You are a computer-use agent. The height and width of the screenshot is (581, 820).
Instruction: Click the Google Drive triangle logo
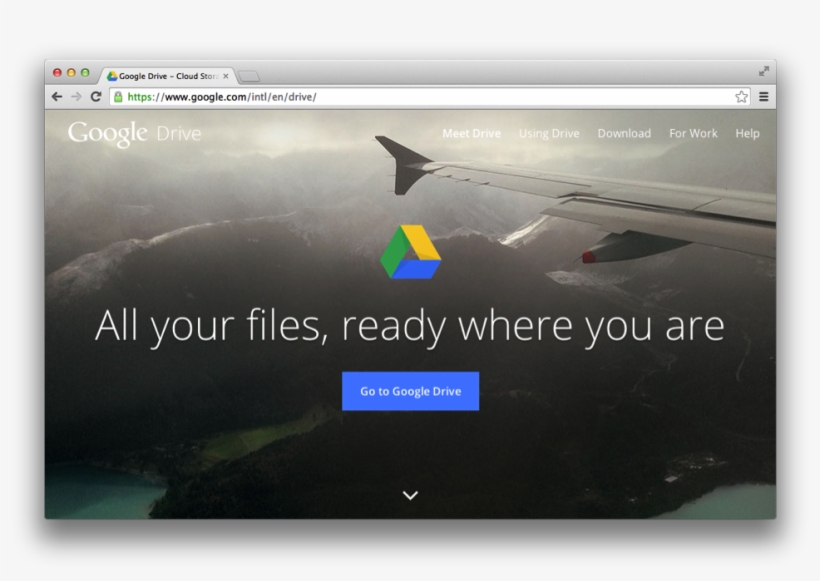click(x=410, y=252)
